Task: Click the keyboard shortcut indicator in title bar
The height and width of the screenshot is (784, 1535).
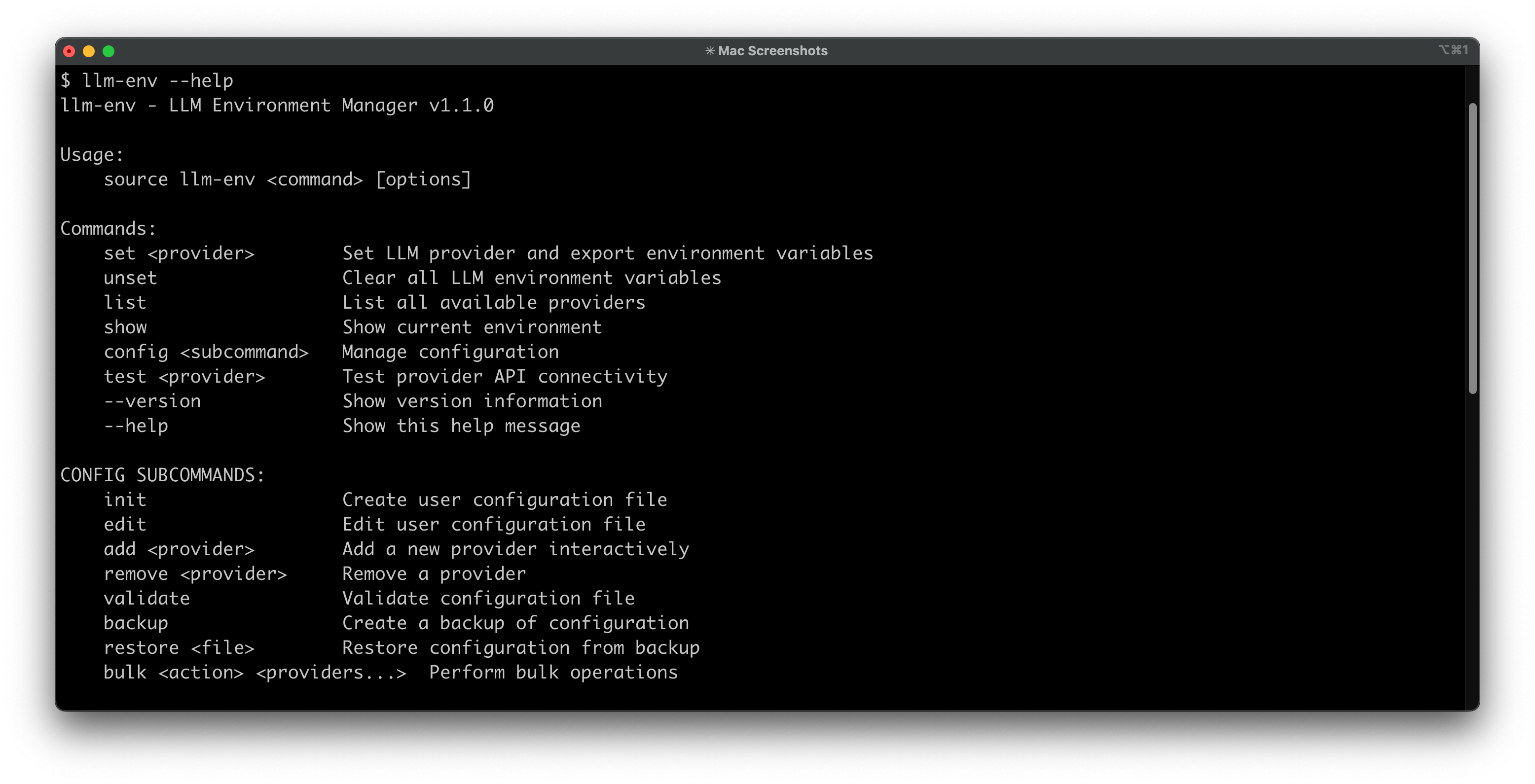Action: [1453, 50]
